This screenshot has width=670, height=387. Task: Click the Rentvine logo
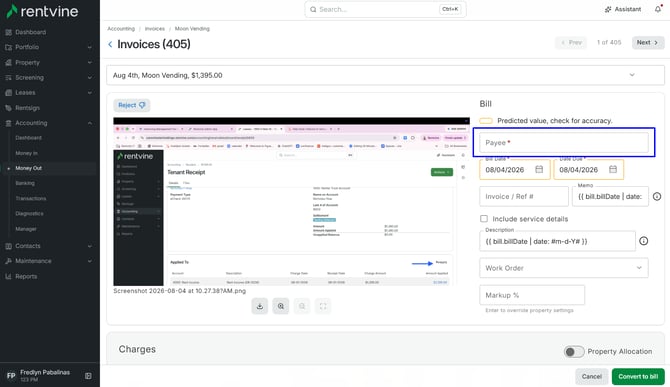(x=42, y=11)
